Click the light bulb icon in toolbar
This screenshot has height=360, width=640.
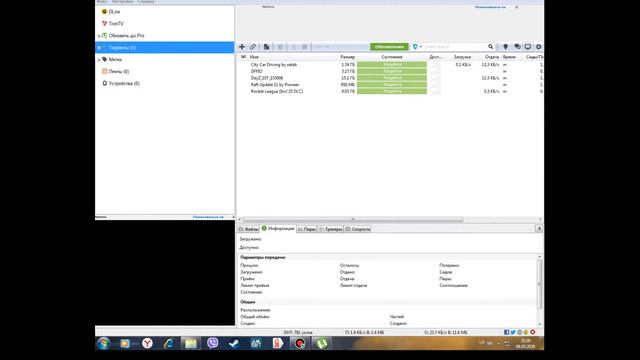coord(505,47)
